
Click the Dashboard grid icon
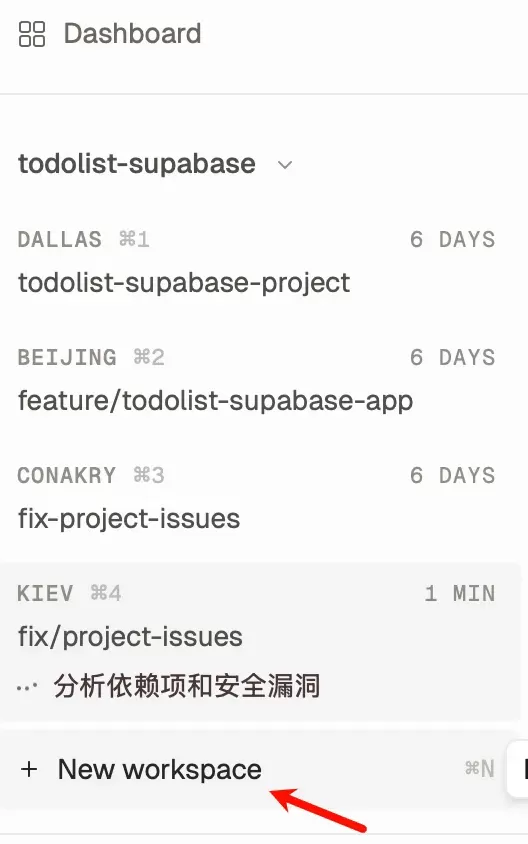click(32, 34)
